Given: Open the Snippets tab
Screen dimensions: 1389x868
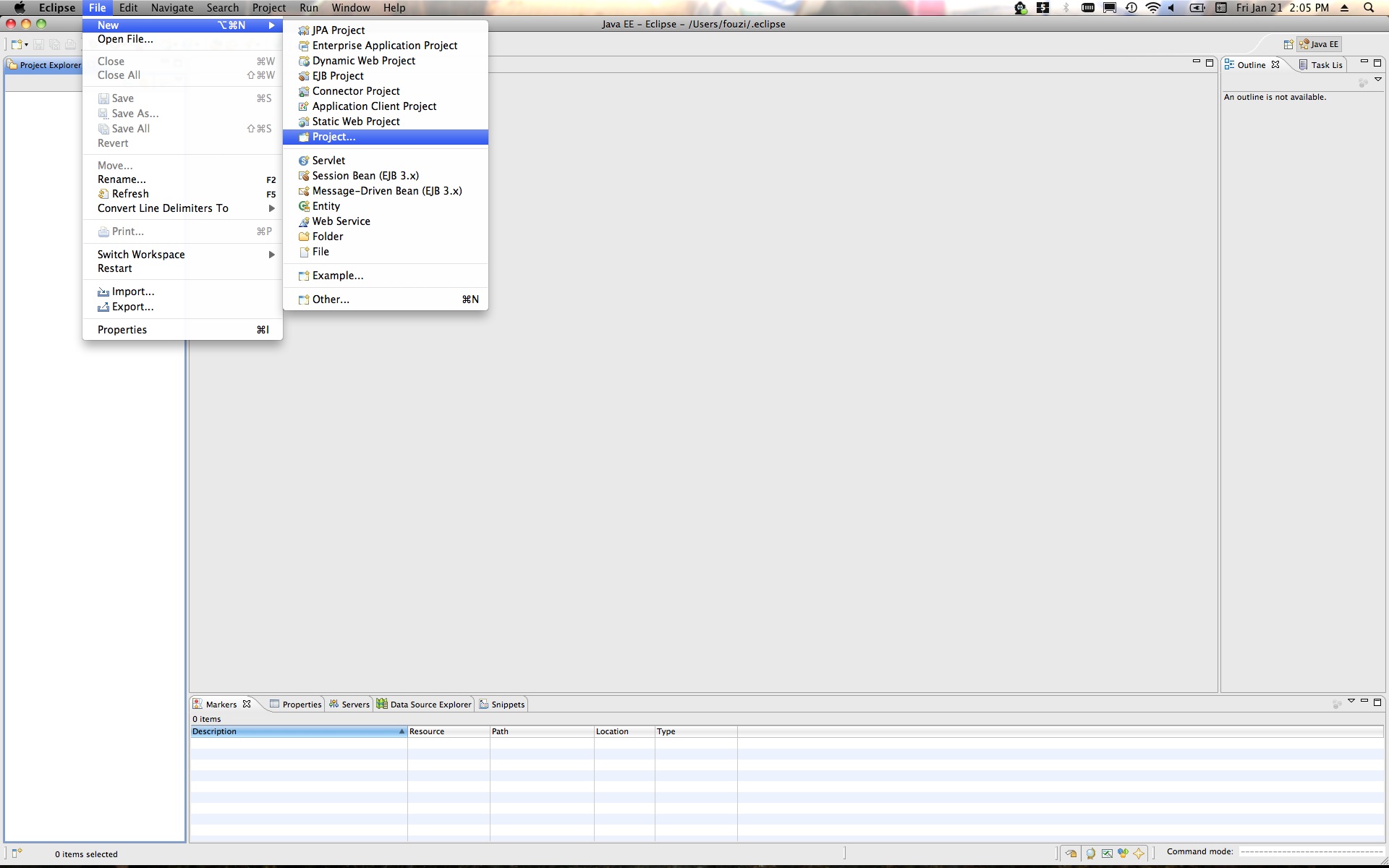Looking at the screenshot, I should pyautogui.click(x=502, y=705).
